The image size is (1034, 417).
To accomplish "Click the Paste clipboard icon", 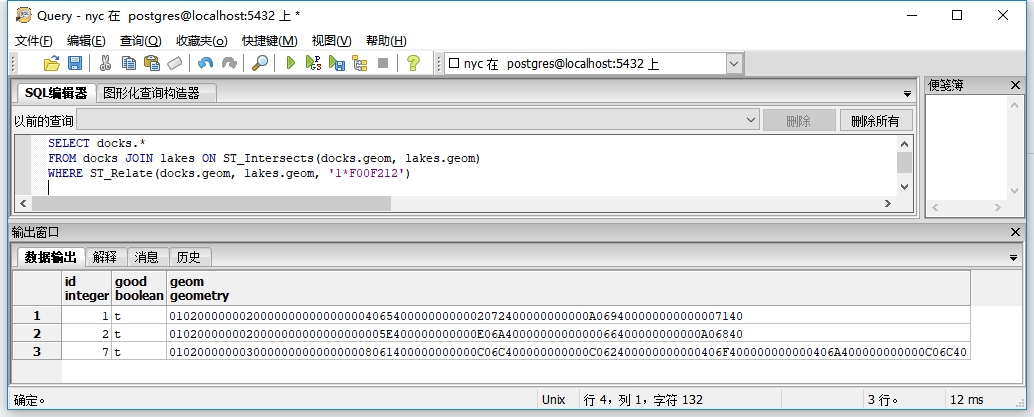I will (x=152, y=63).
